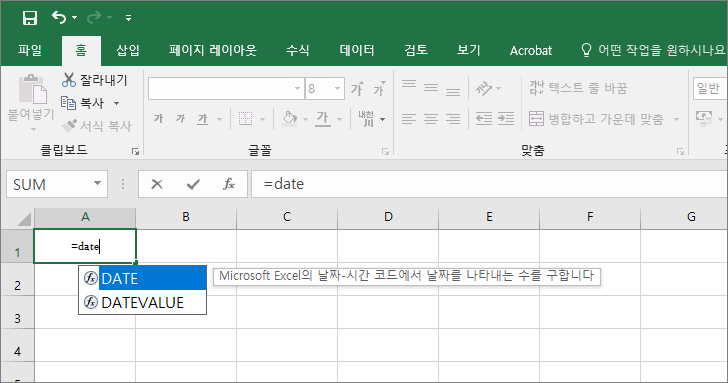728x383 pixels.
Task: Switch to the 삽입 tab
Action: tap(128, 50)
